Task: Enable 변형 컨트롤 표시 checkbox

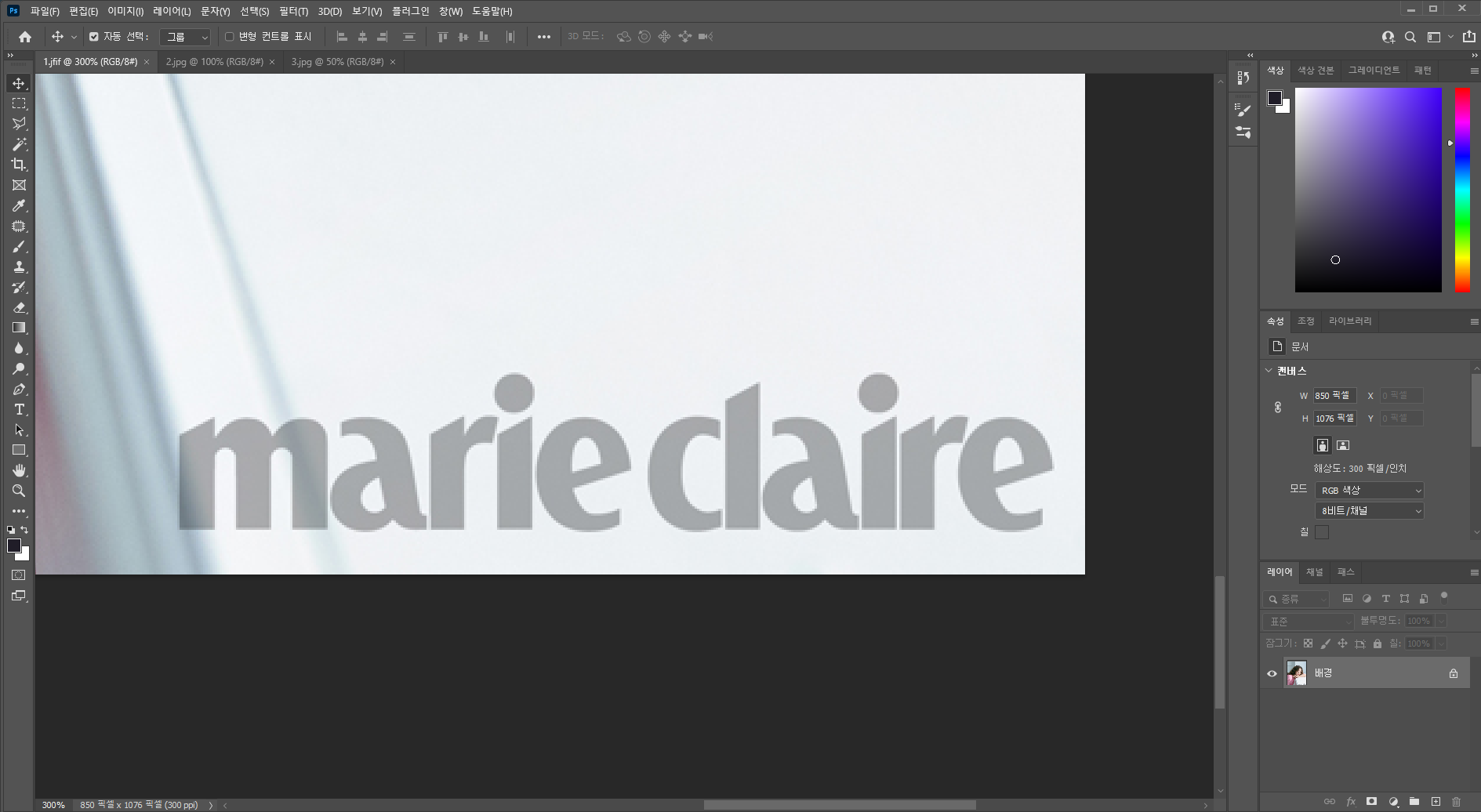Action: pyautogui.click(x=229, y=37)
